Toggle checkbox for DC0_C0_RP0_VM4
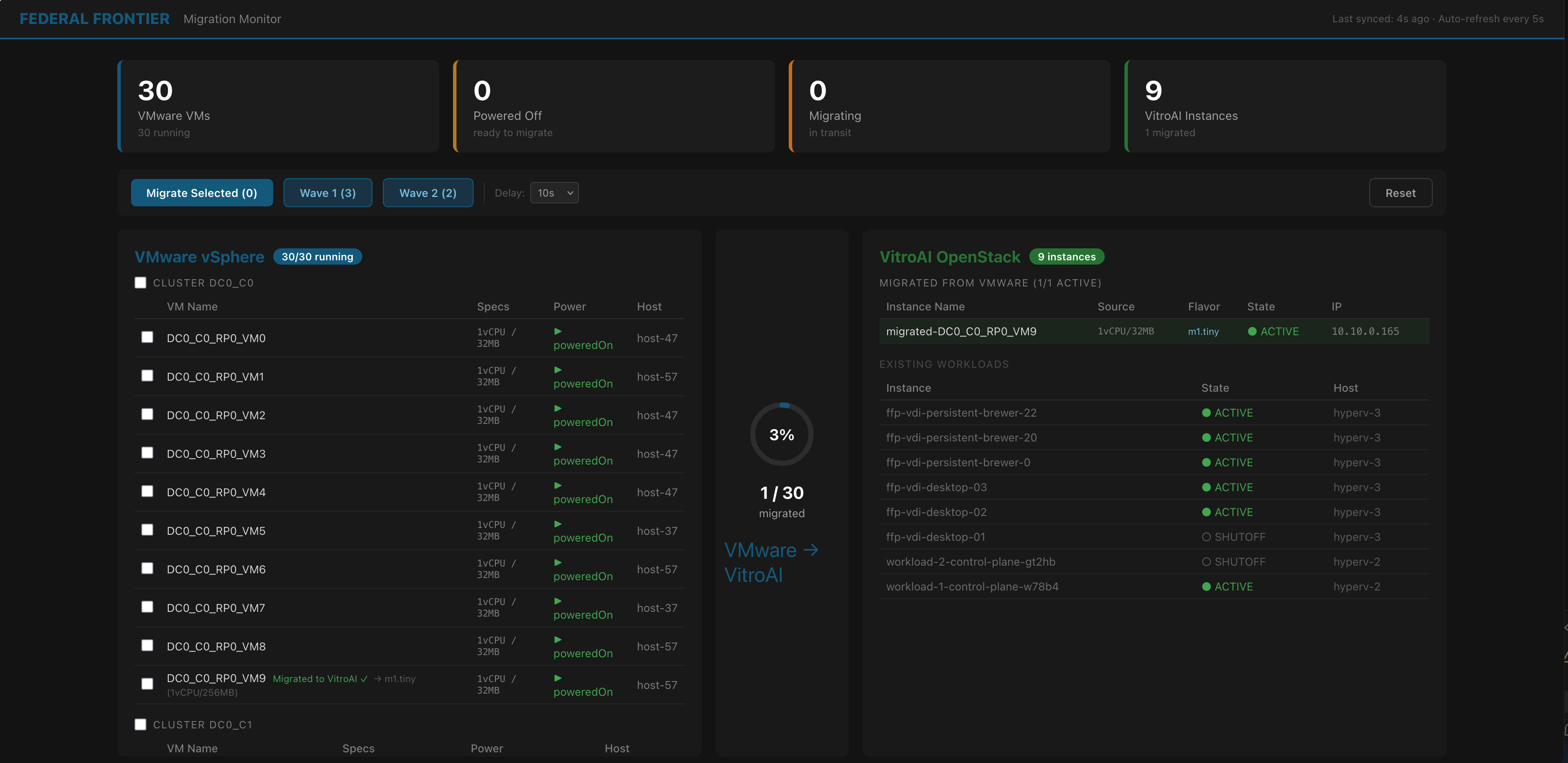 [x=147, y=491]
